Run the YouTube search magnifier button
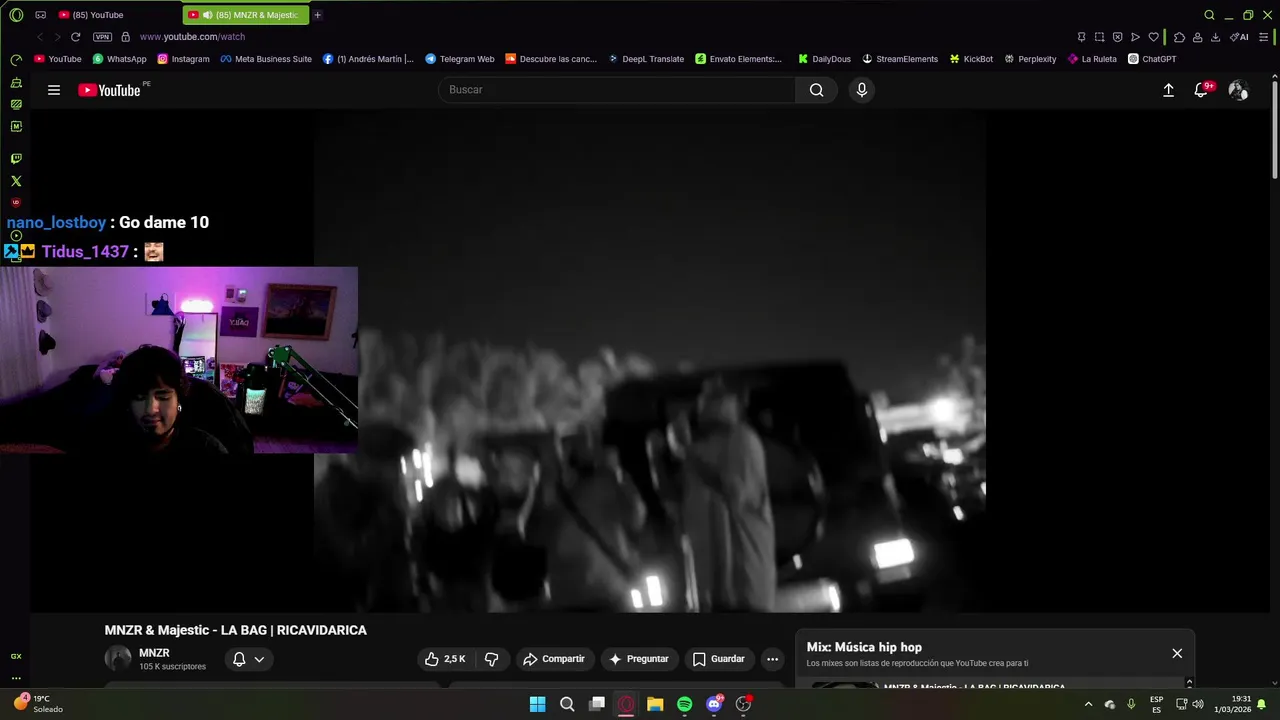Screen dimensions: 1280x720 (817, 90)
